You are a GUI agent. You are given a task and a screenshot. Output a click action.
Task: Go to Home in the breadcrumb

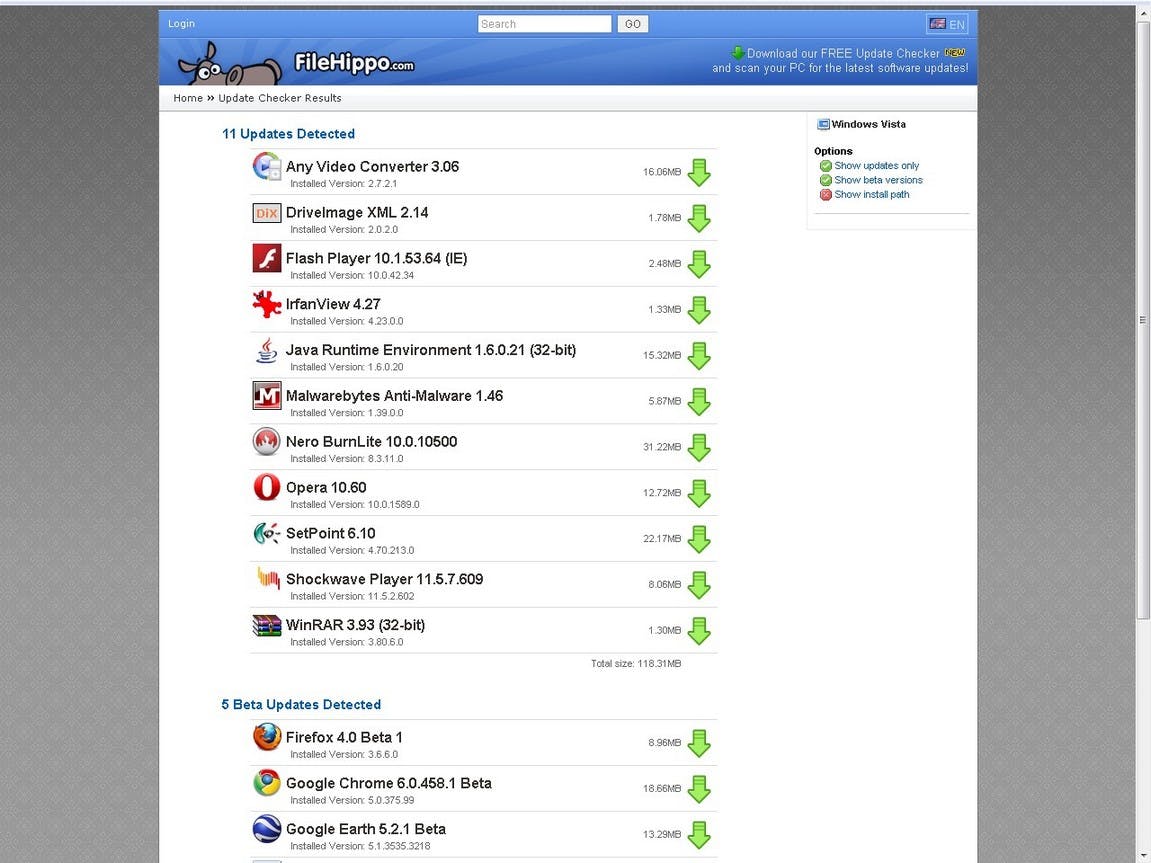[x=188, y=98]
